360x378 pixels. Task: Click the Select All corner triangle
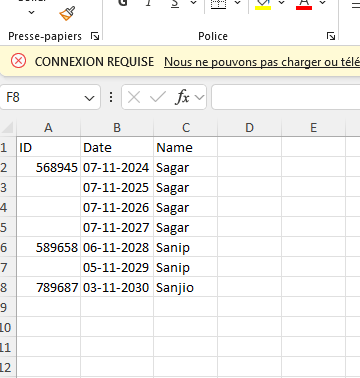(x=8, y=128)
